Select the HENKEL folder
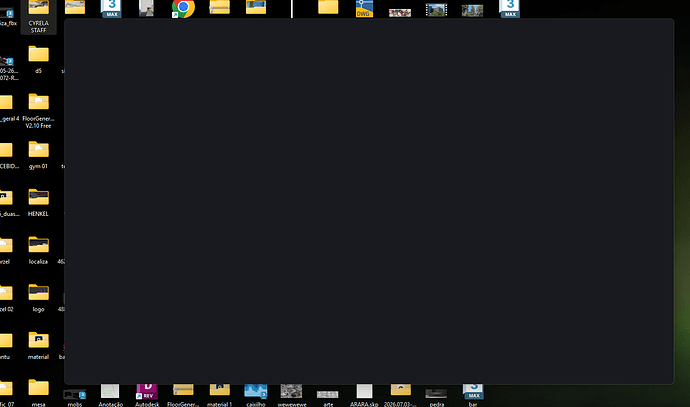The height and width of the screenshot is (407, 690). tap(38, 197)
